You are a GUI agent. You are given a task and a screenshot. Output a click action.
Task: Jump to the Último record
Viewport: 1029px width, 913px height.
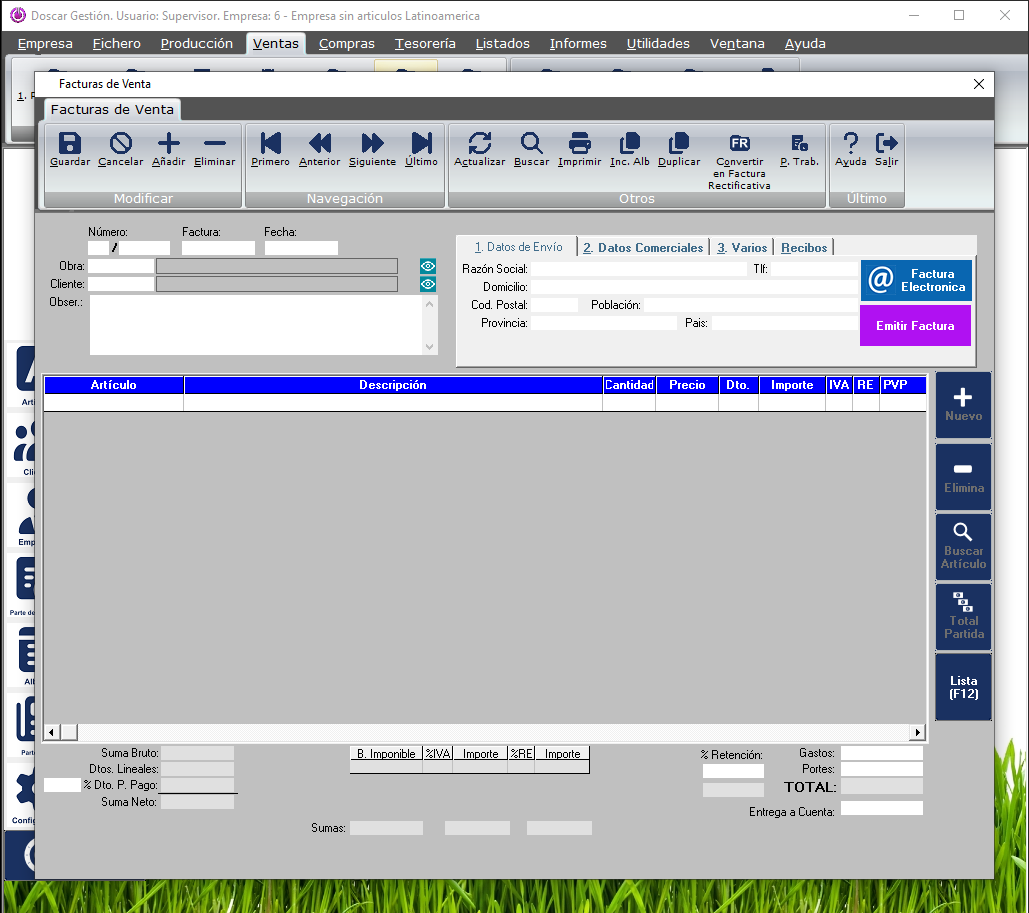pos(421,144)
